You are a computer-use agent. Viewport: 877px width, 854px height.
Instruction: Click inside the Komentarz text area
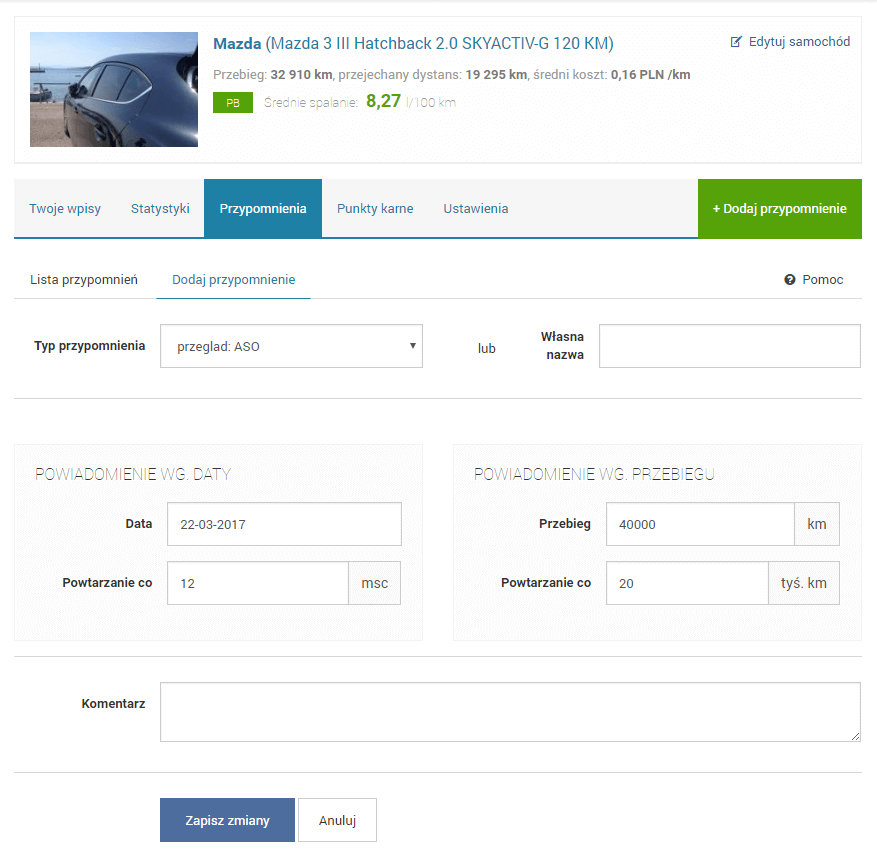tap(510, 712)
